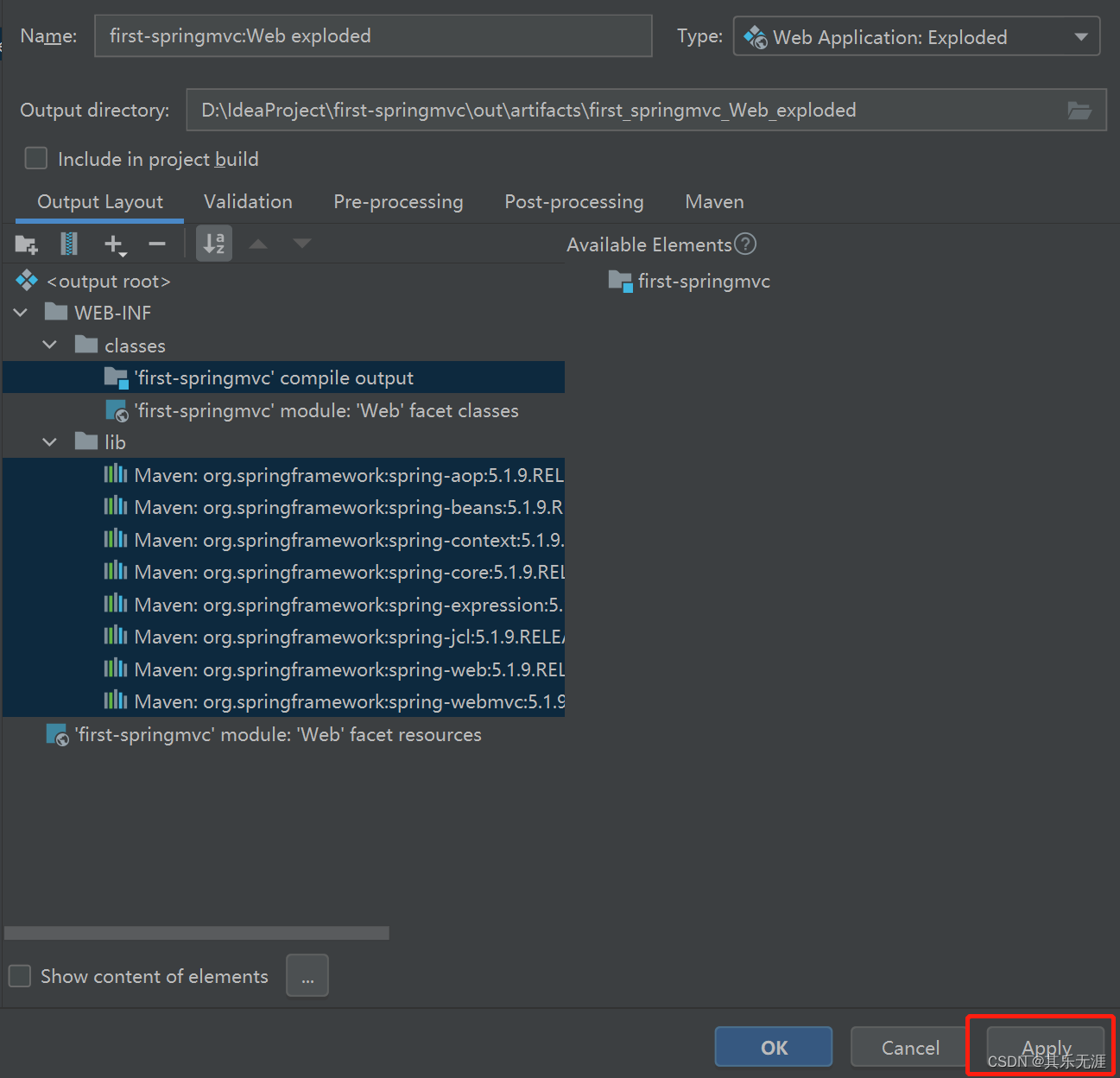This screenshot has width=1120, height=1078.
Task: Remove the selected elements from layout
Action: coord(156,244)
